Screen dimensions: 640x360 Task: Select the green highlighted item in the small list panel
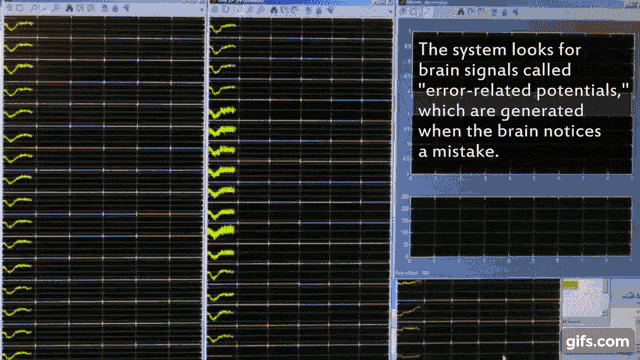(570, 284)
